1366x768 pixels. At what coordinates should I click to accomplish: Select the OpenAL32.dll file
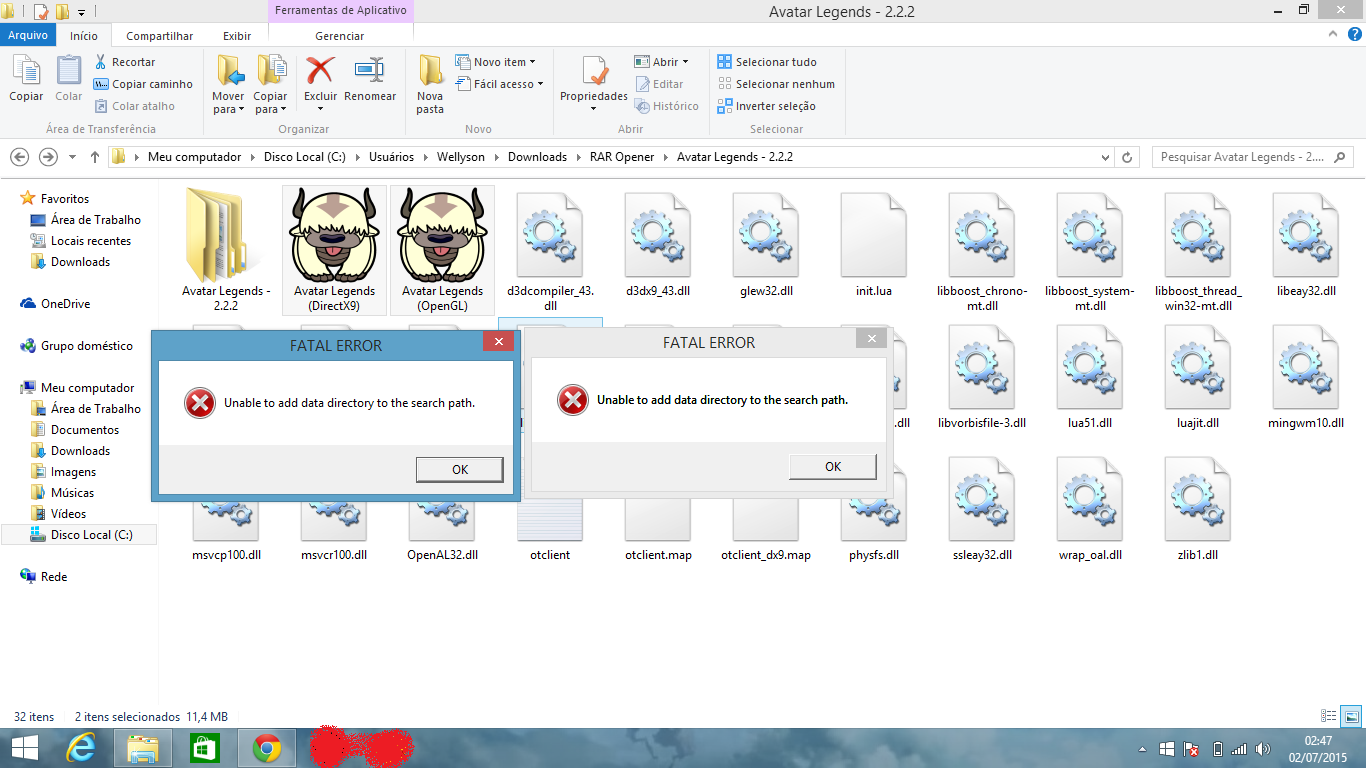click(x=442, y=530)
